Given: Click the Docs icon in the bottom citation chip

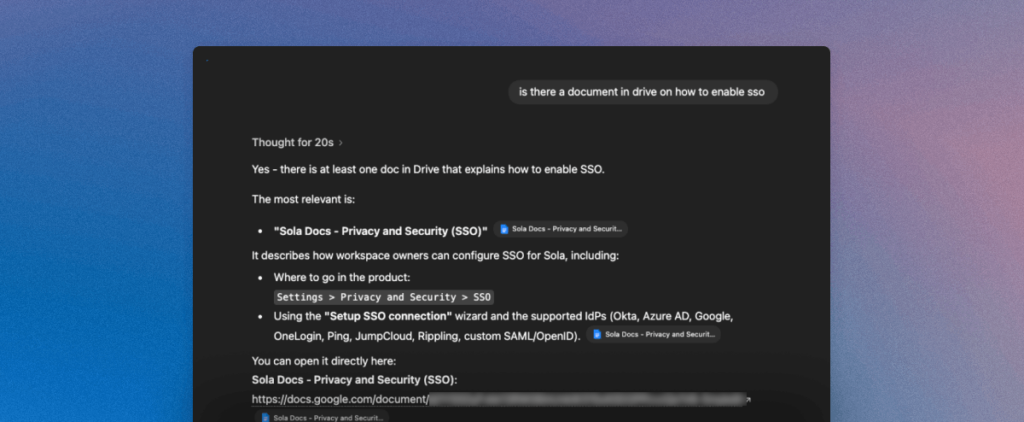Looking at the screenshot, I should tap(264, 417).
